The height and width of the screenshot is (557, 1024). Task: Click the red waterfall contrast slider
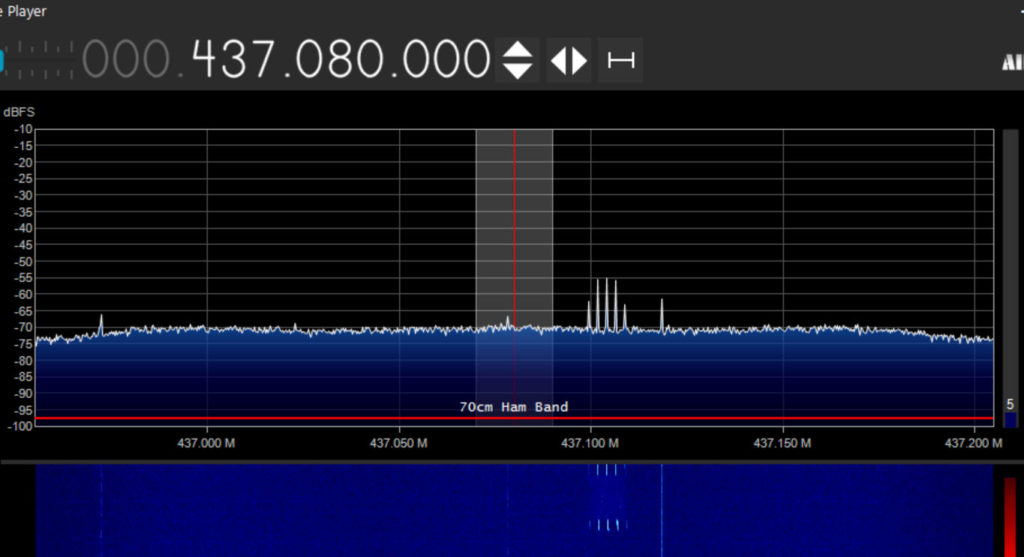click(1010, 515)
